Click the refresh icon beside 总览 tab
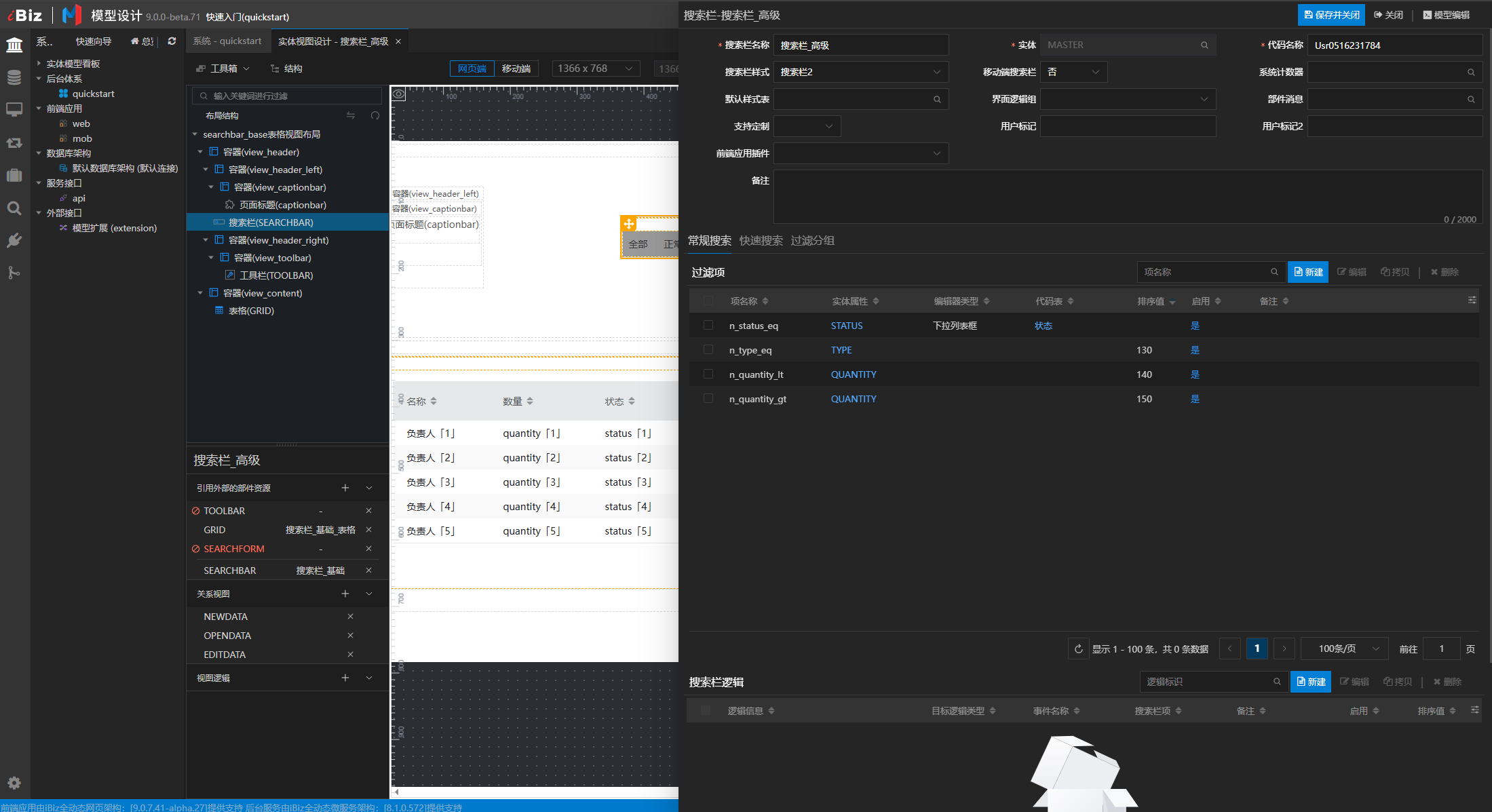Image resolution: width=1492 pixels, height=812 pixels. [172, 41]
